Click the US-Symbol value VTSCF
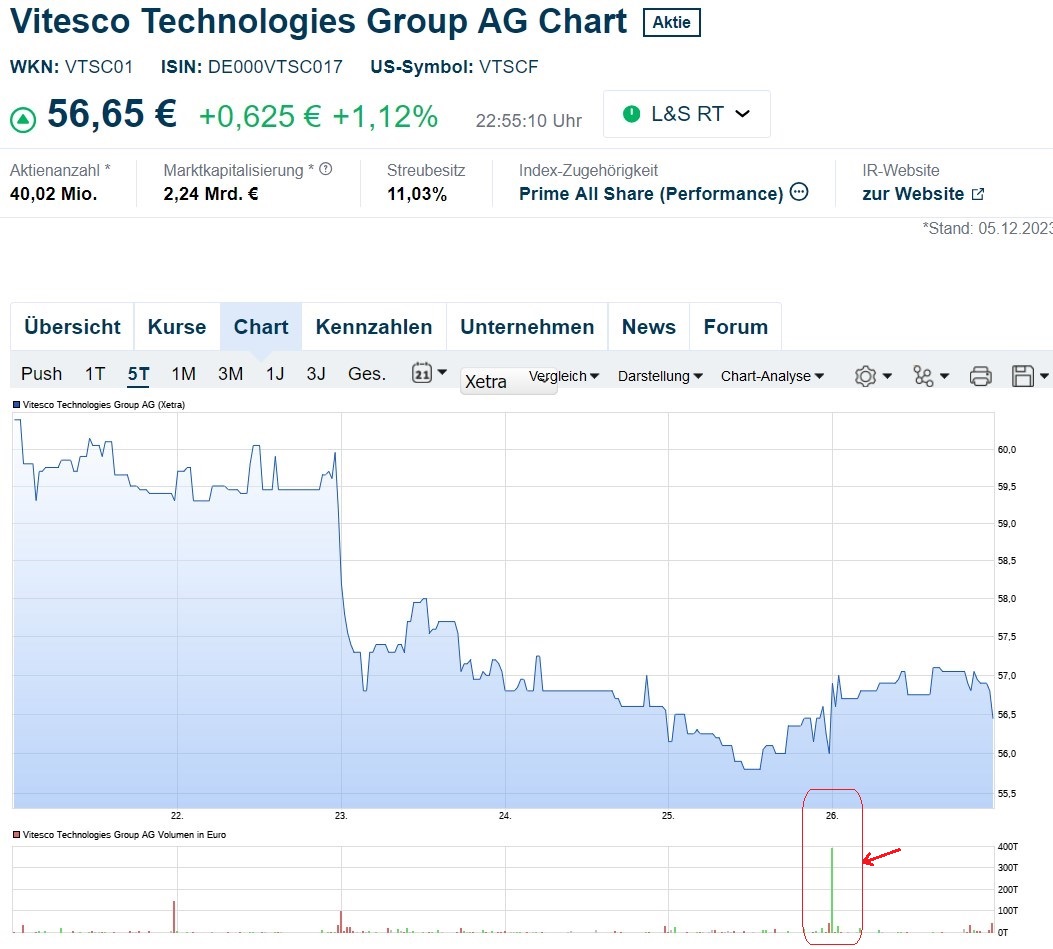This screenshot has width=1053, height=949. (x=508, y=66)
